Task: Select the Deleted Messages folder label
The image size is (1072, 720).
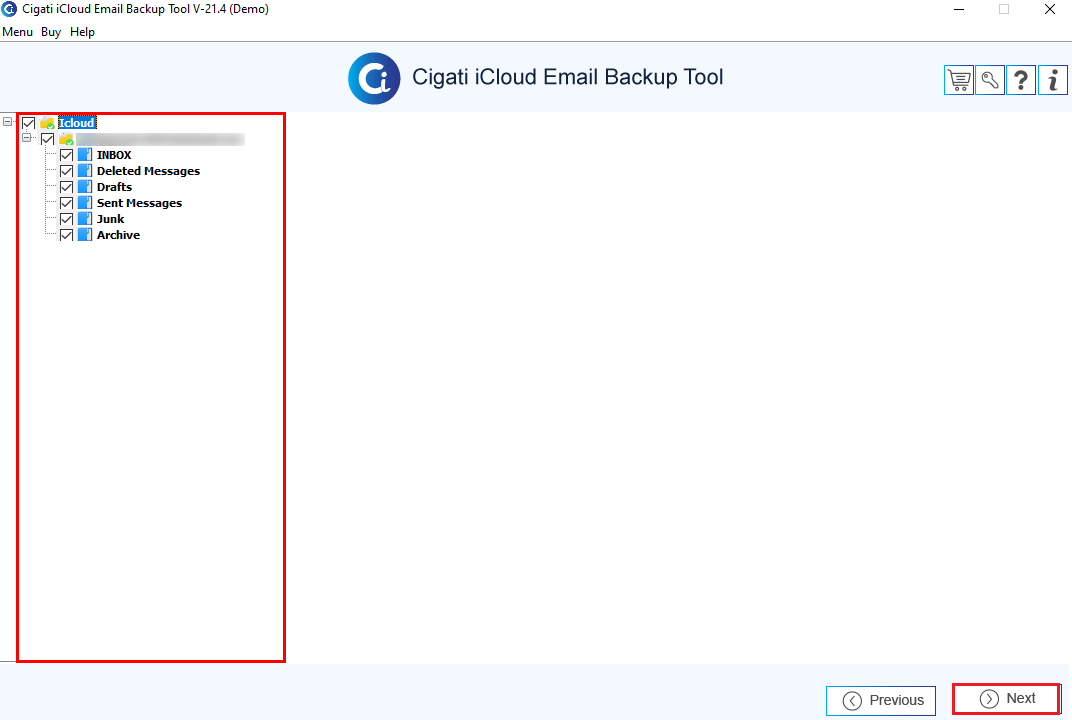Action: coord(148,171)
